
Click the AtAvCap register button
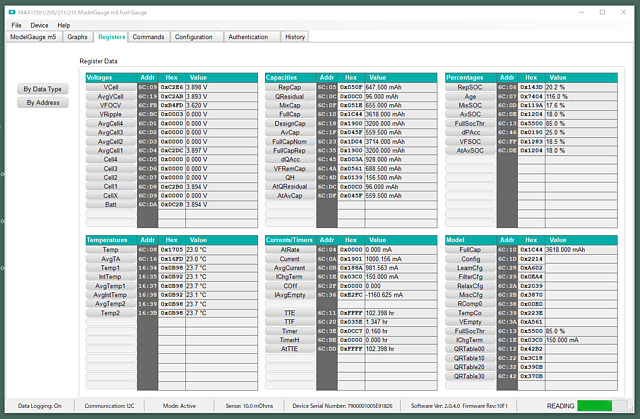point(290,195)
